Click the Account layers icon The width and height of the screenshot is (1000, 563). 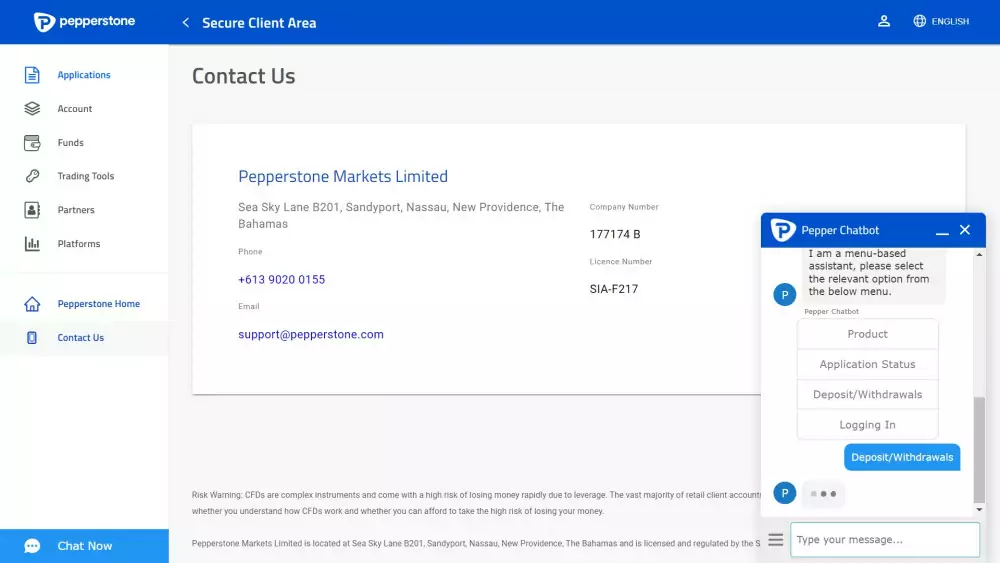(x=32, y=108)
